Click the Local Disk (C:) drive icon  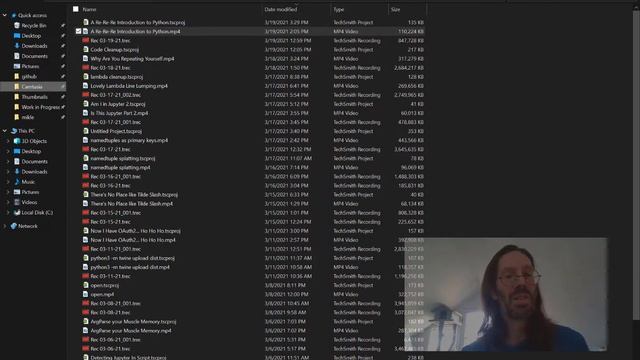pyautogui.click(x=17, y=212)
